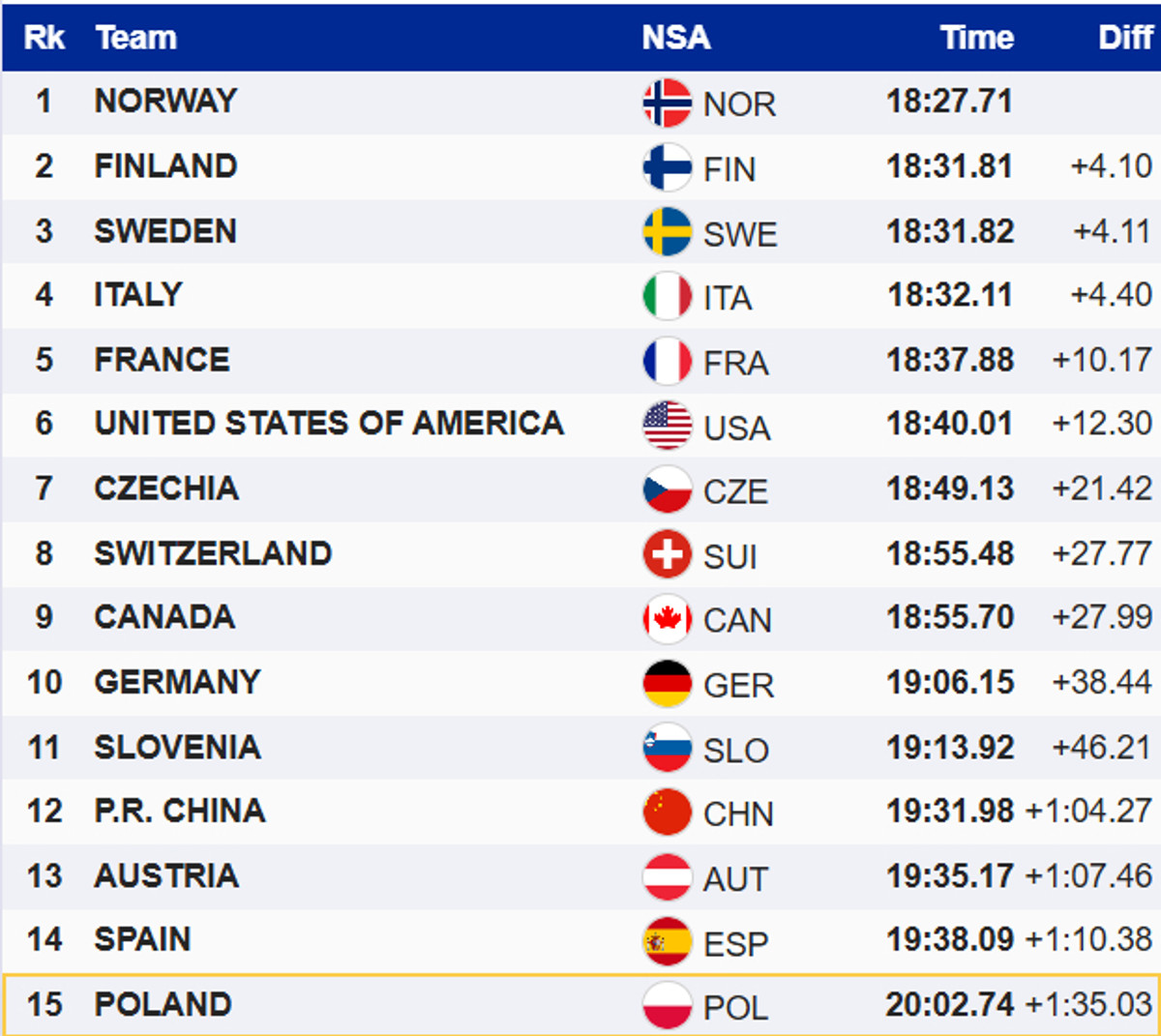
Task: Click Slovenia's time 19:13.92
Action: pyautogui.click(x=950, y=747)
